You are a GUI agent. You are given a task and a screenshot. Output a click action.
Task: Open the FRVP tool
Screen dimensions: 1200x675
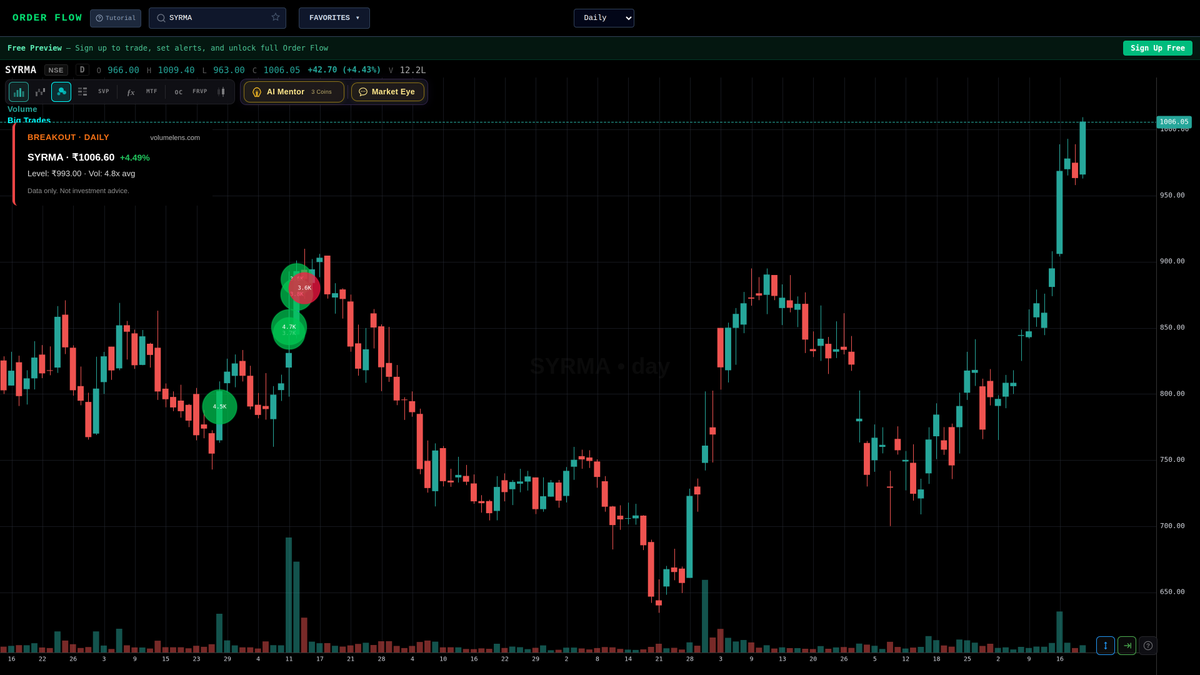[199, 91]
